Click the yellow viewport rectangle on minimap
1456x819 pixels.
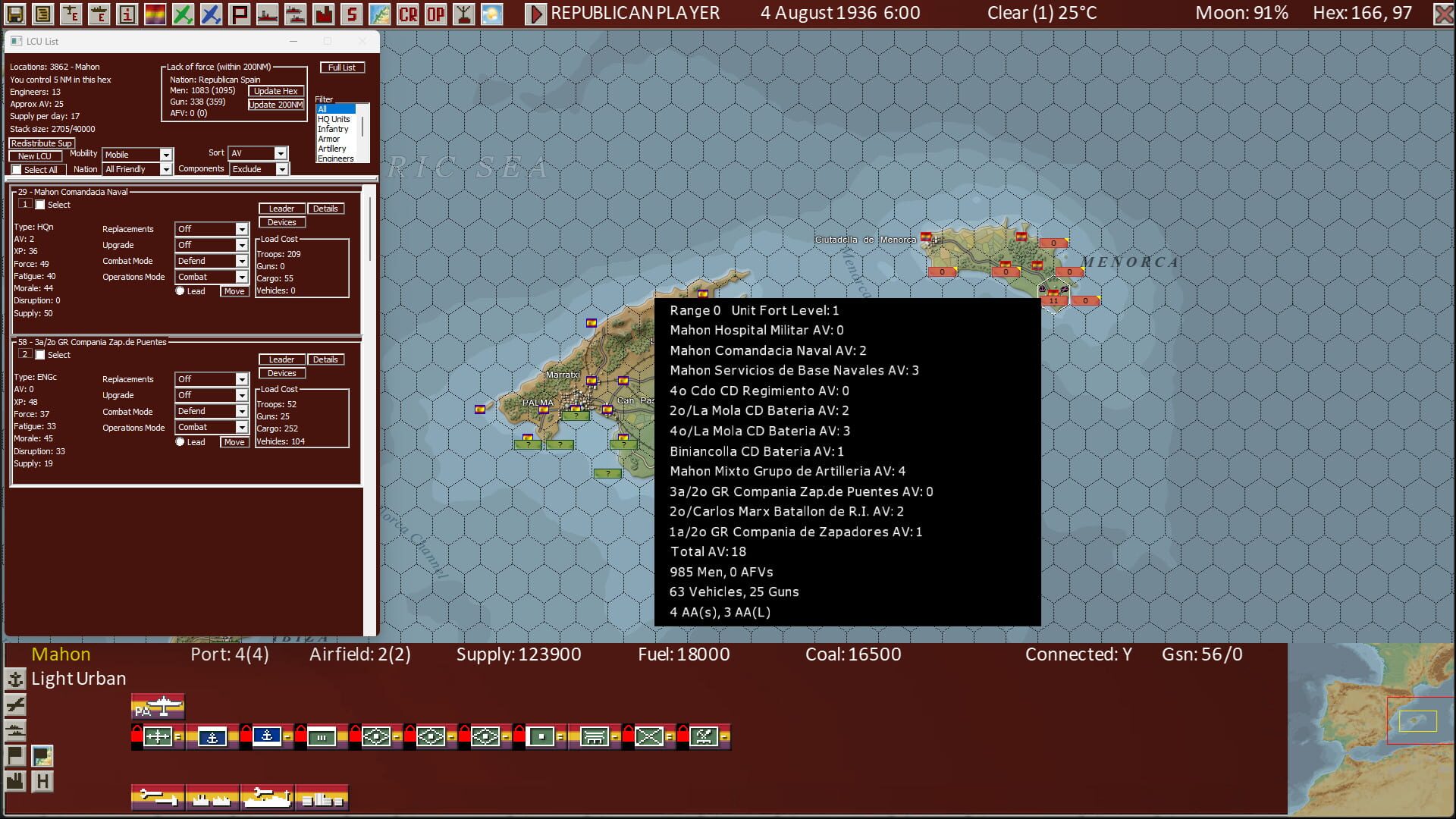(x=1417, y=721)
